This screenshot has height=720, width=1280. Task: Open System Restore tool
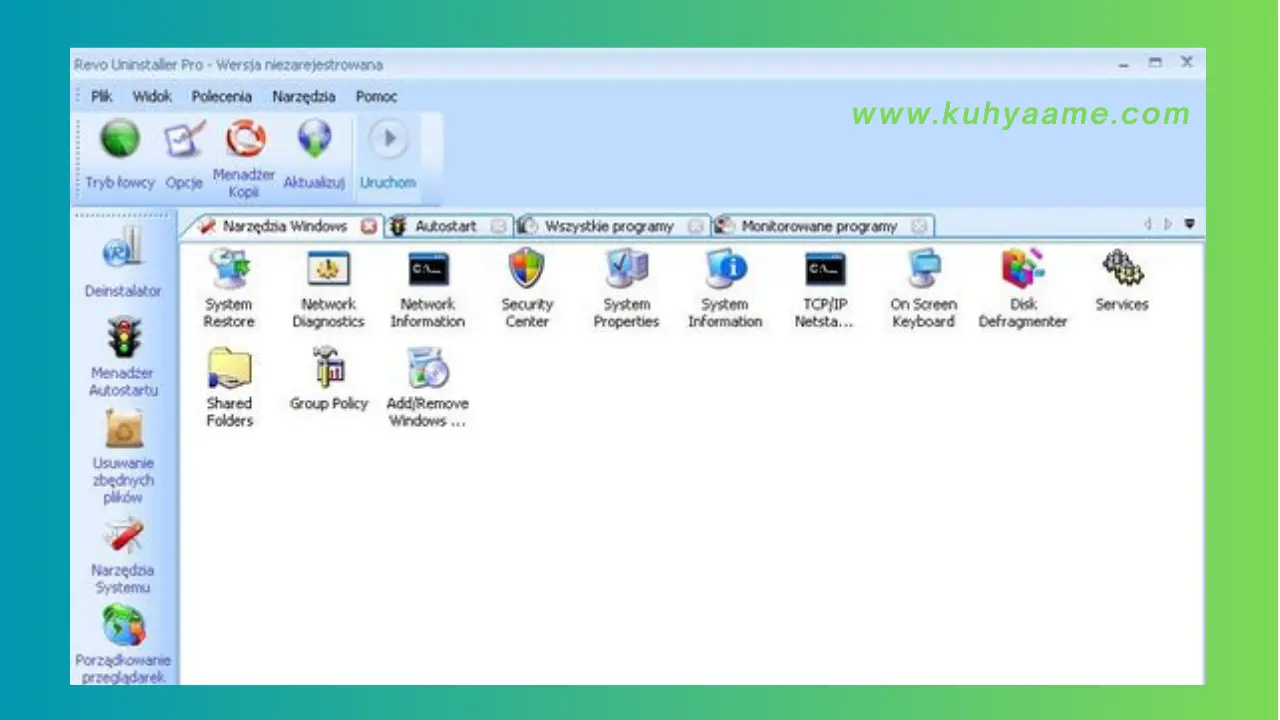(229, 288)
